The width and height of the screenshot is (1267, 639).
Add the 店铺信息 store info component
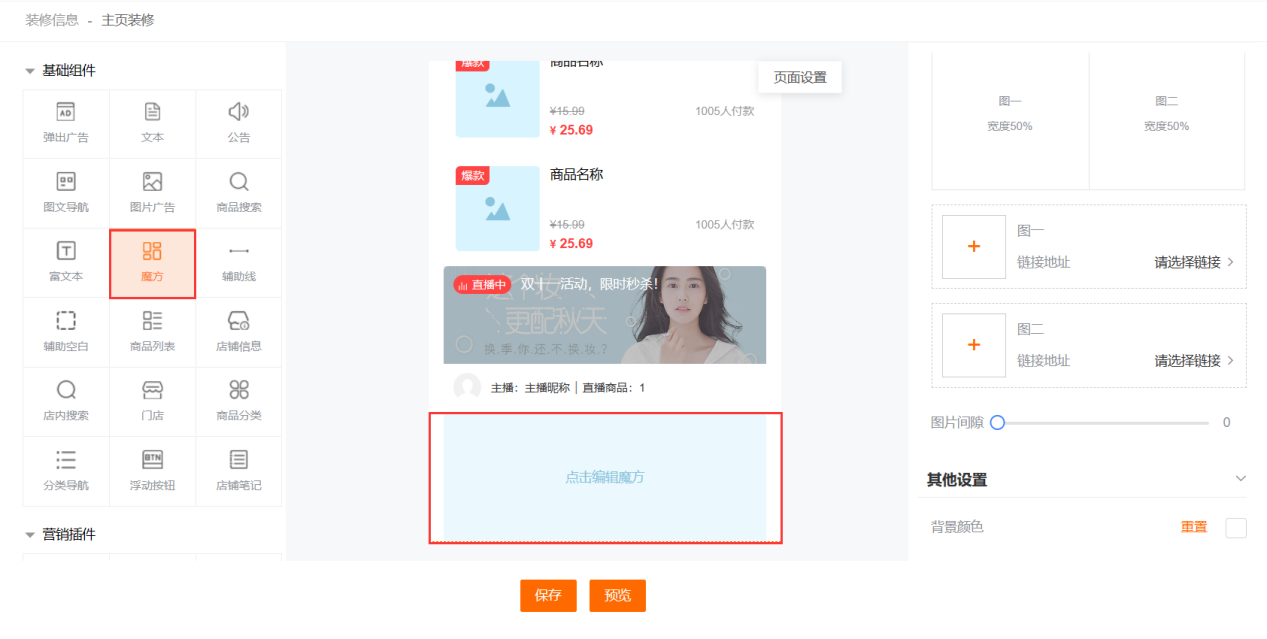click(x=238, y=332)
